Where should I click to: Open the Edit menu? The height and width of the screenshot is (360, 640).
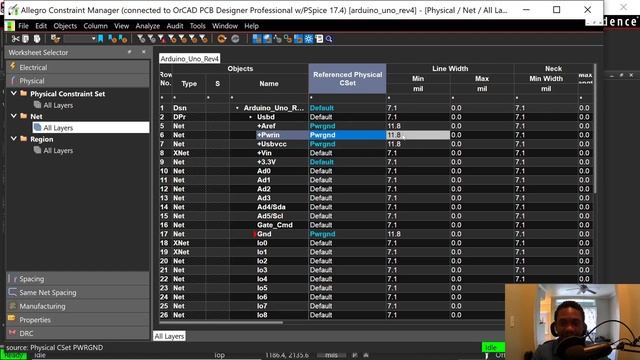41,26
